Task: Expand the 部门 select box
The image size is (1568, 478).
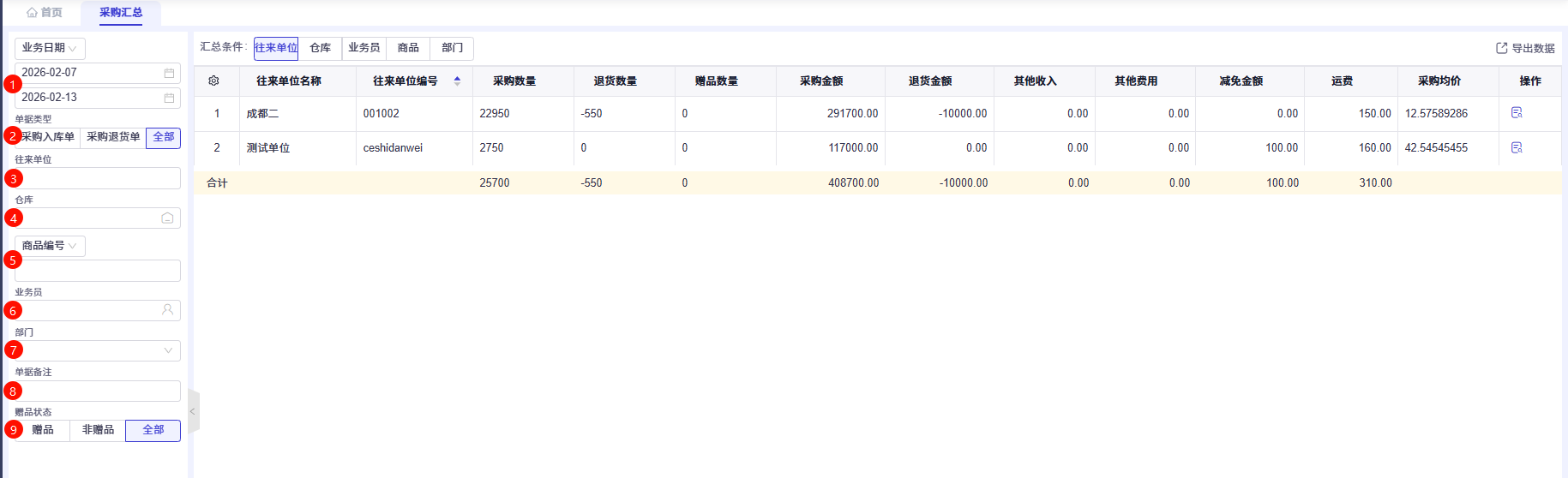Action: tap(98, 350)
